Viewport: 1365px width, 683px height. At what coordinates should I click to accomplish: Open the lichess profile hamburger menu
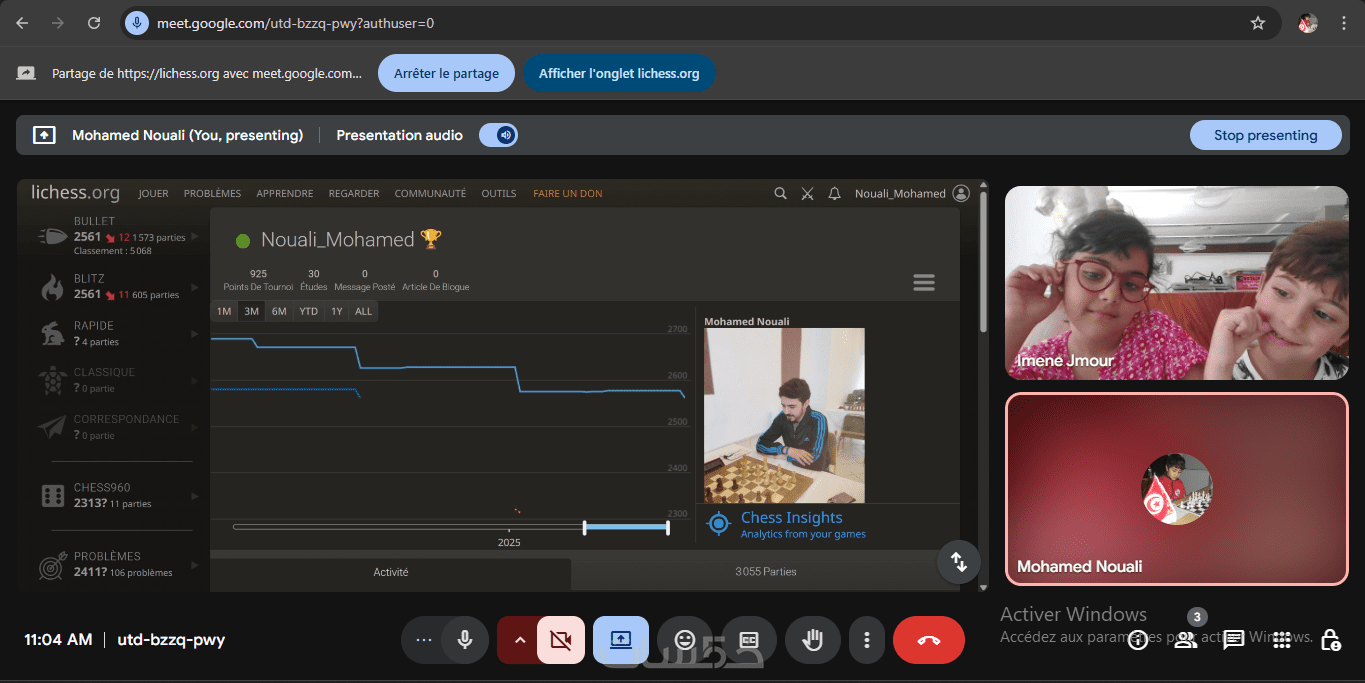point(924,283)
